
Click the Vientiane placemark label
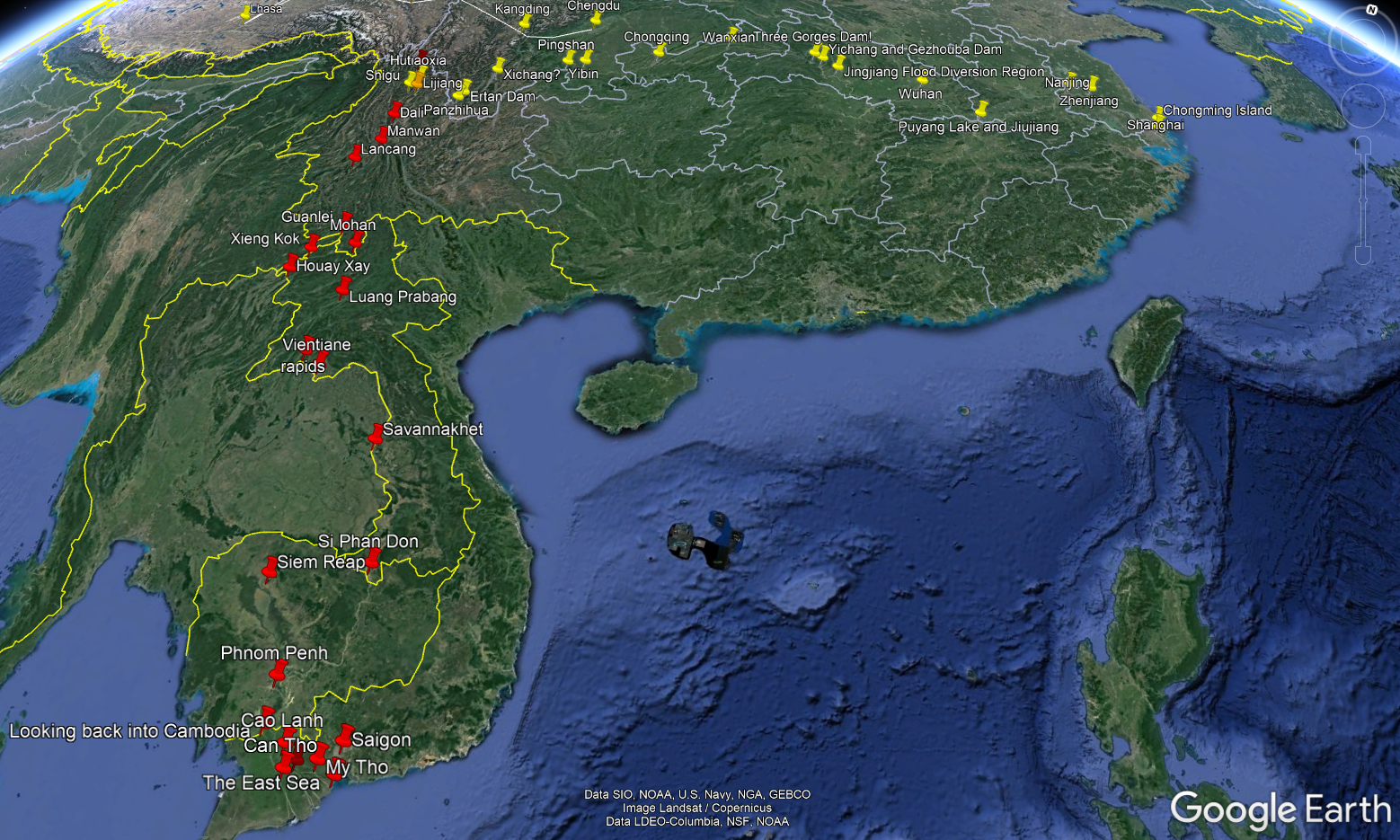coord(316,345)
